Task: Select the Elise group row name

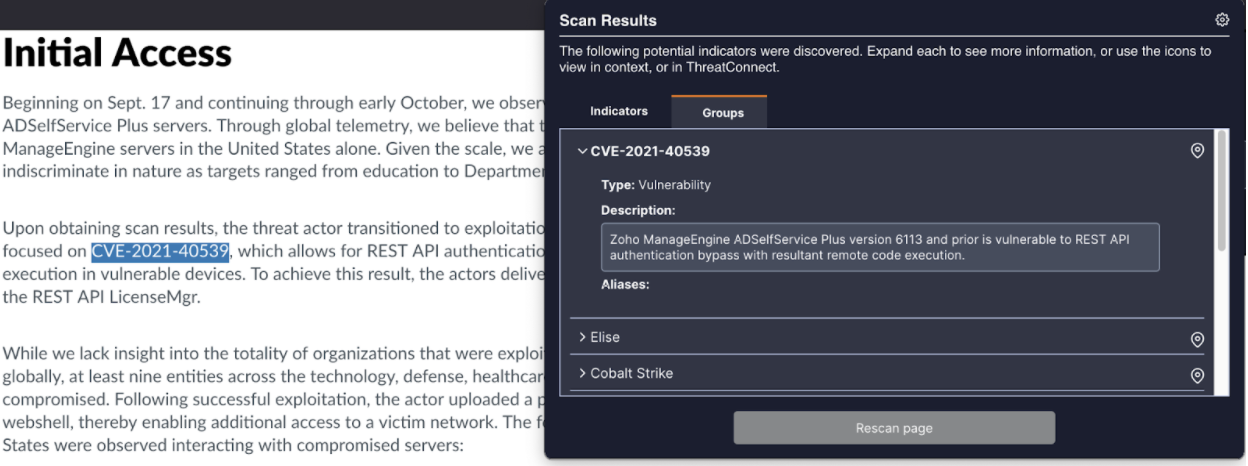Action: pyautogui.click(x=605, y=337)
